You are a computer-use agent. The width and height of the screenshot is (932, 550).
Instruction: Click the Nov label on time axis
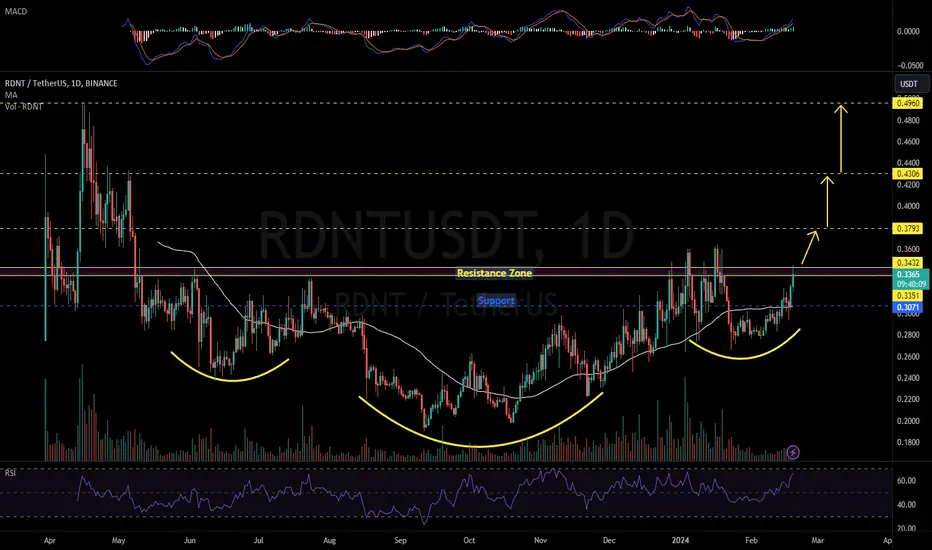(540, 540)
